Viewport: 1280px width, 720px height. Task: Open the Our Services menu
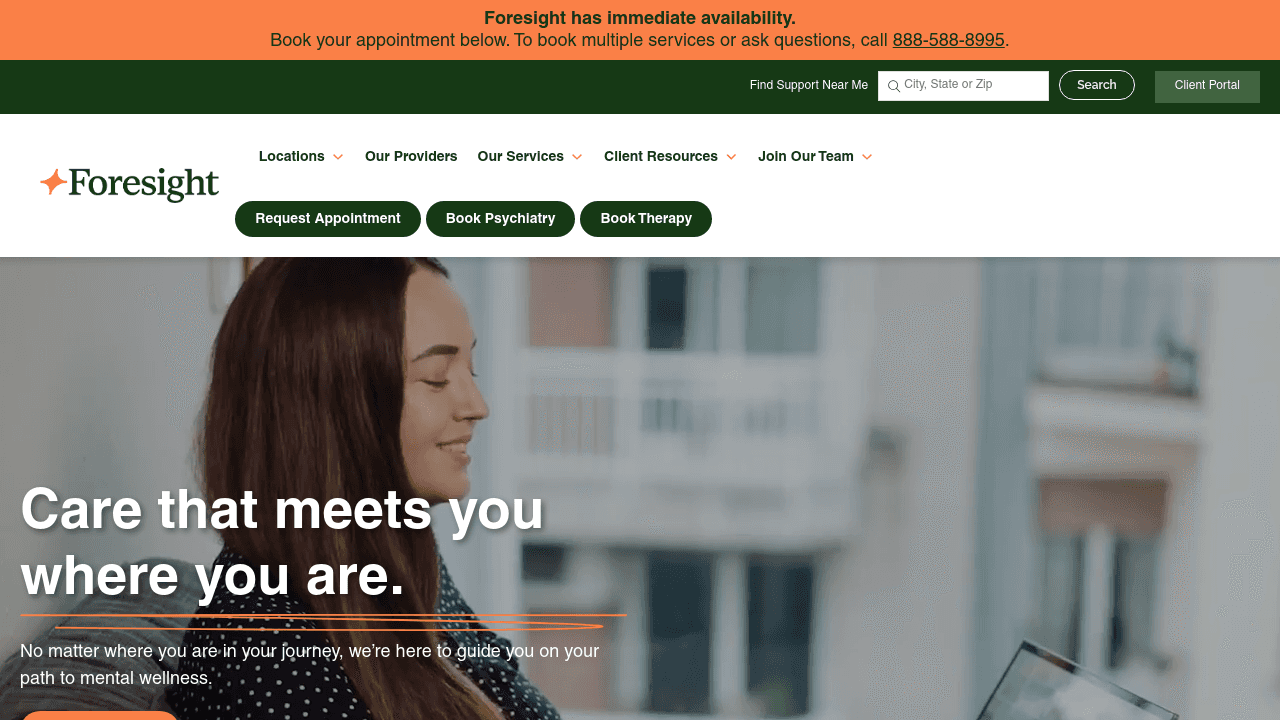tap(521, 157)
